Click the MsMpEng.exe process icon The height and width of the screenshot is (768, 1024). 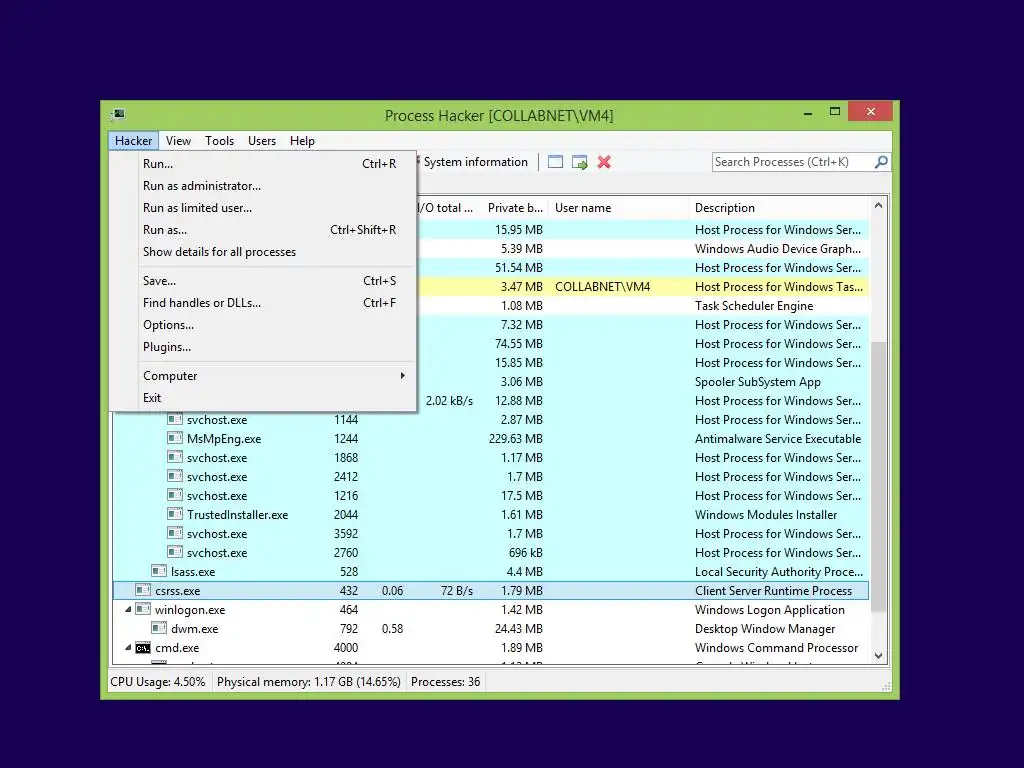[x=174, y=438]
